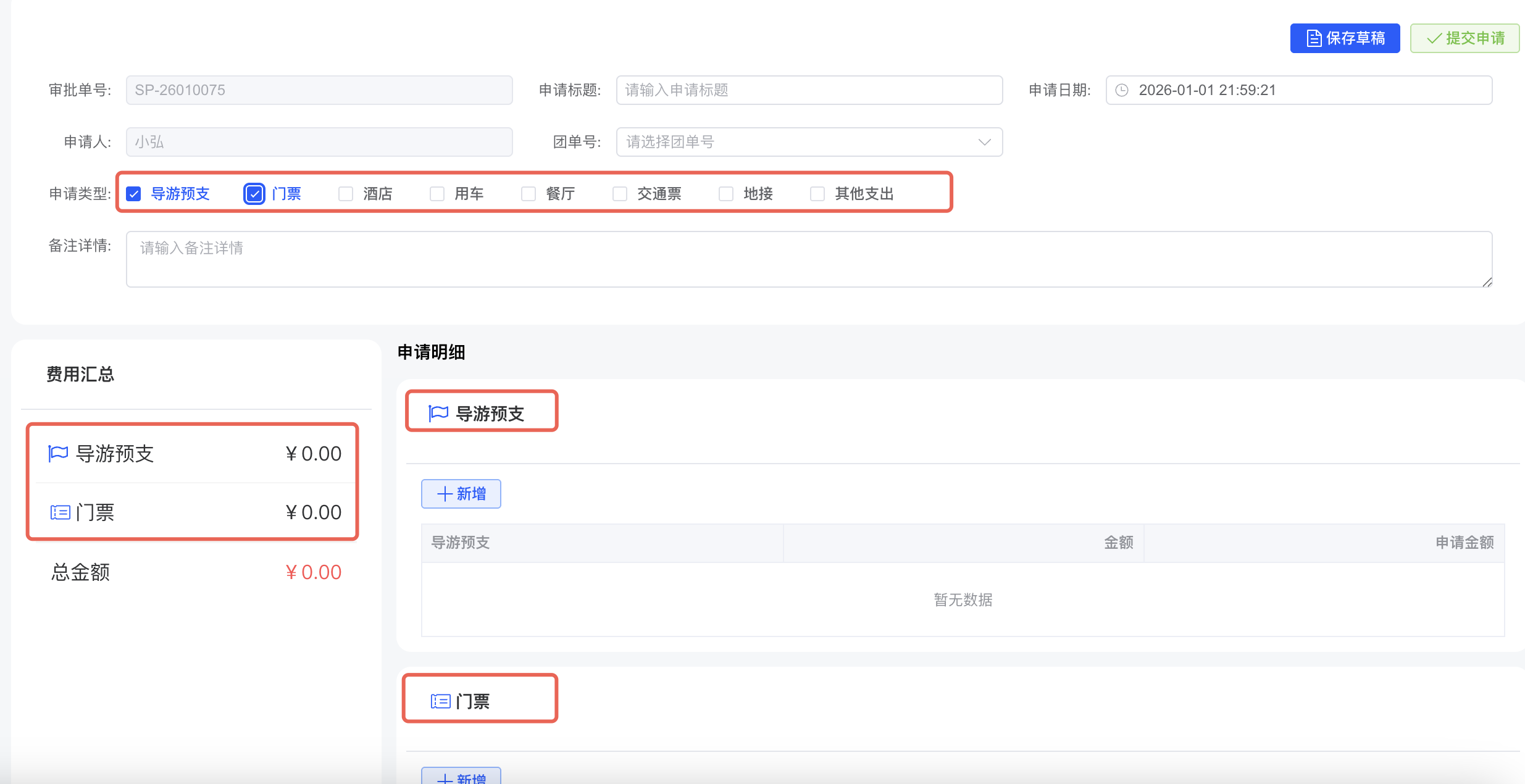The height and width of the screenshot is (784, 1525).
Task: Uncheck the 导游预支 application type
Action: point(133,193)
